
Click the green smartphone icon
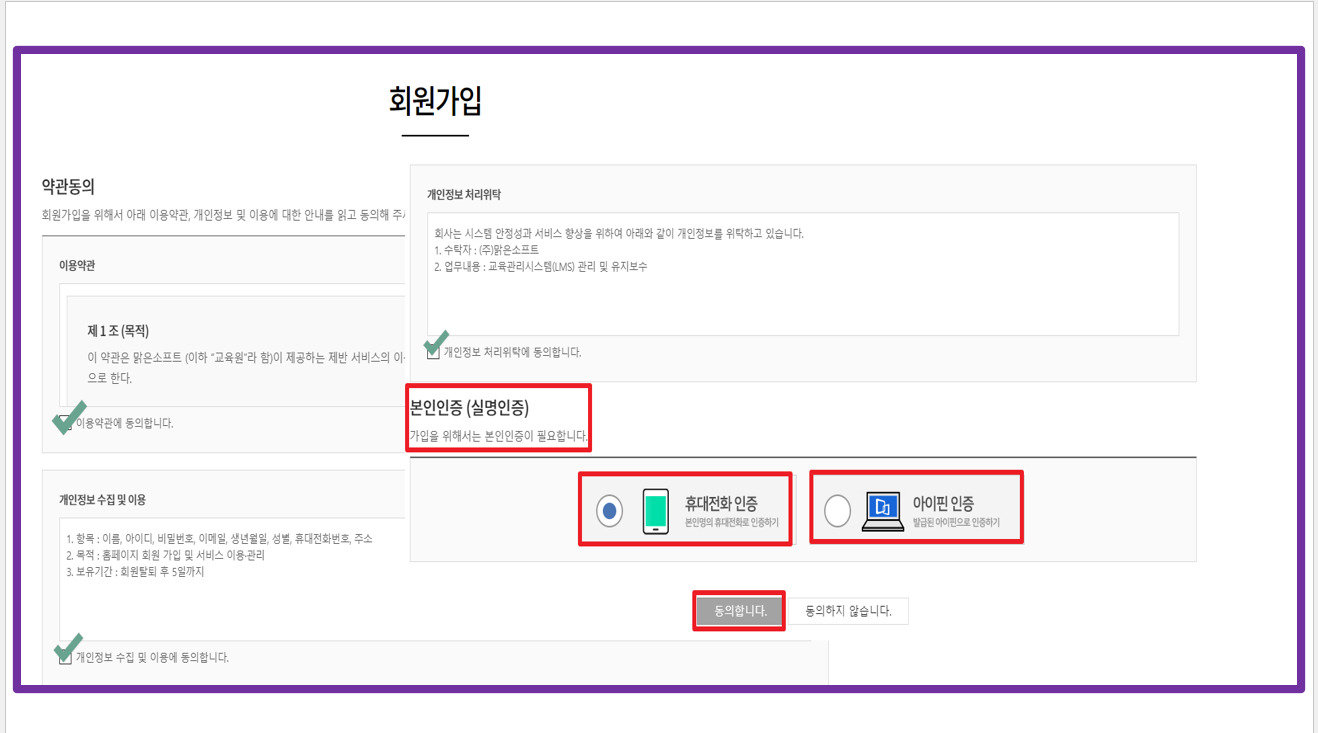[655, 511]
